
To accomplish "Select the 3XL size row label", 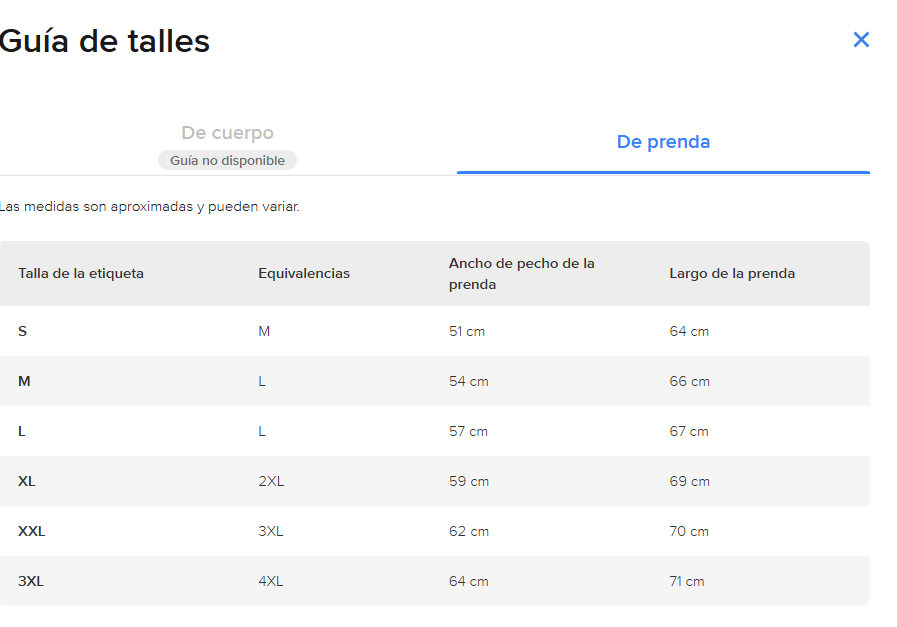I will coord(31,581).
